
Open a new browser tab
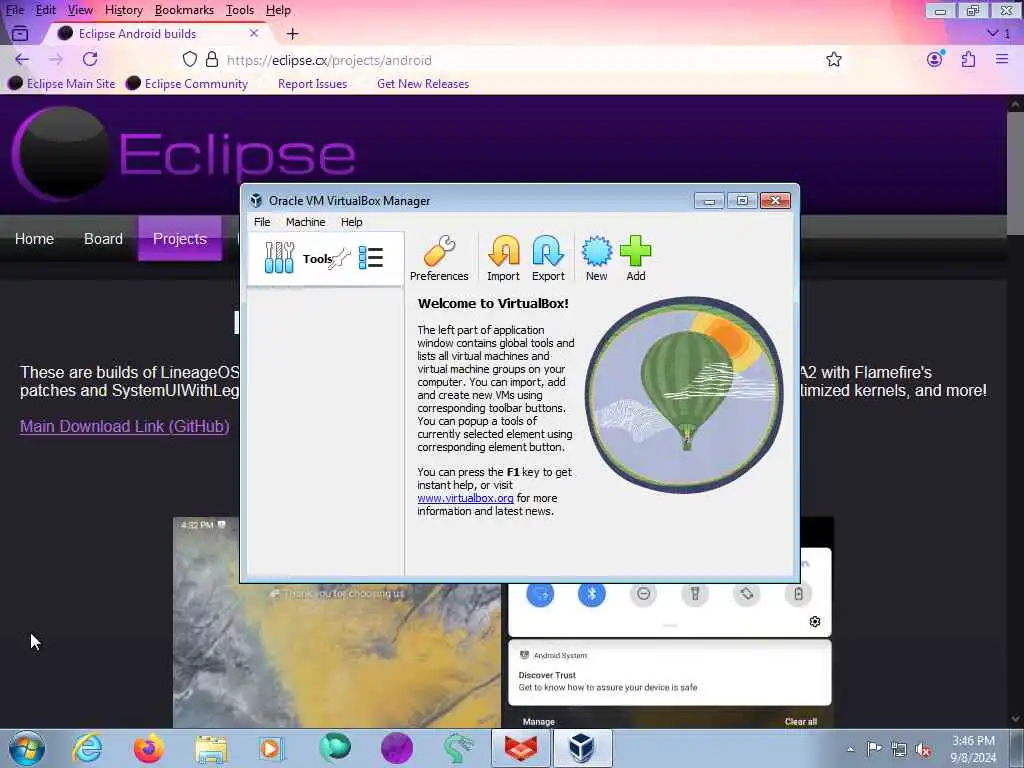click(293, 33)
